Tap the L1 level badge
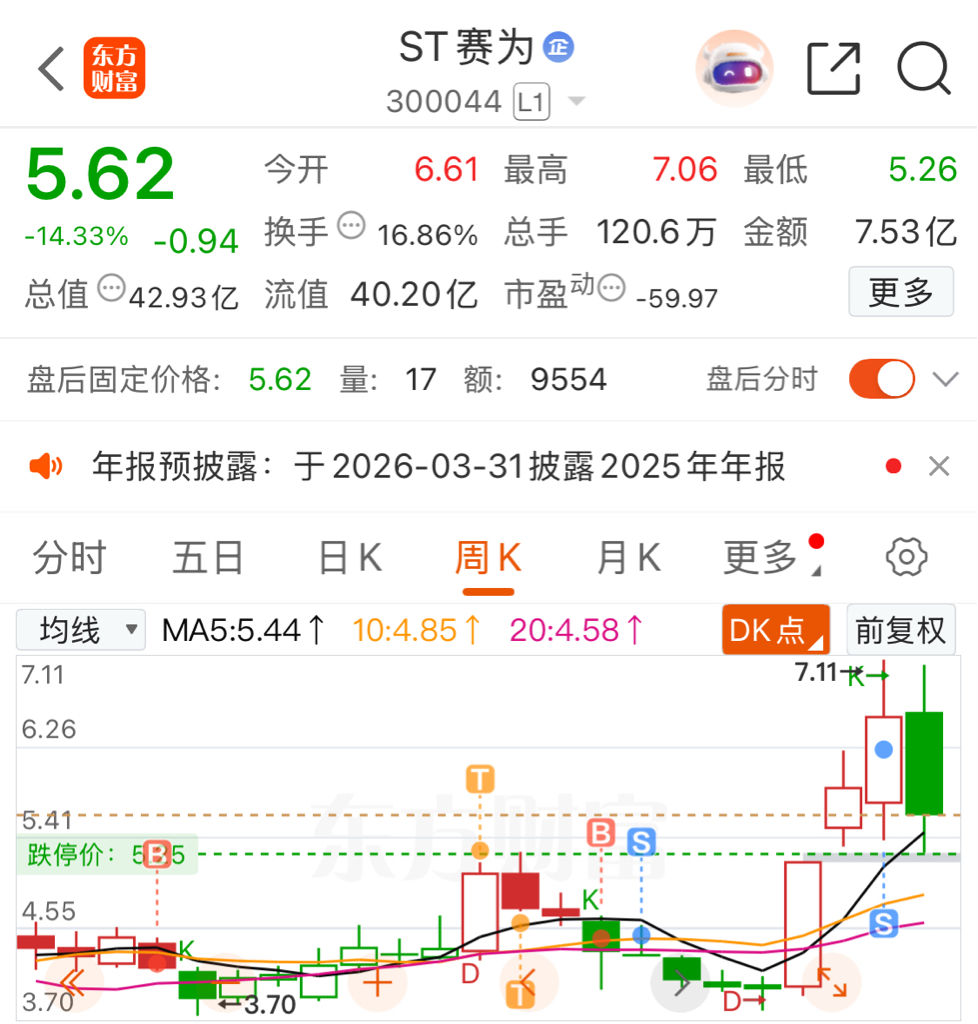 pyautogui.click(x=531, y=102)
